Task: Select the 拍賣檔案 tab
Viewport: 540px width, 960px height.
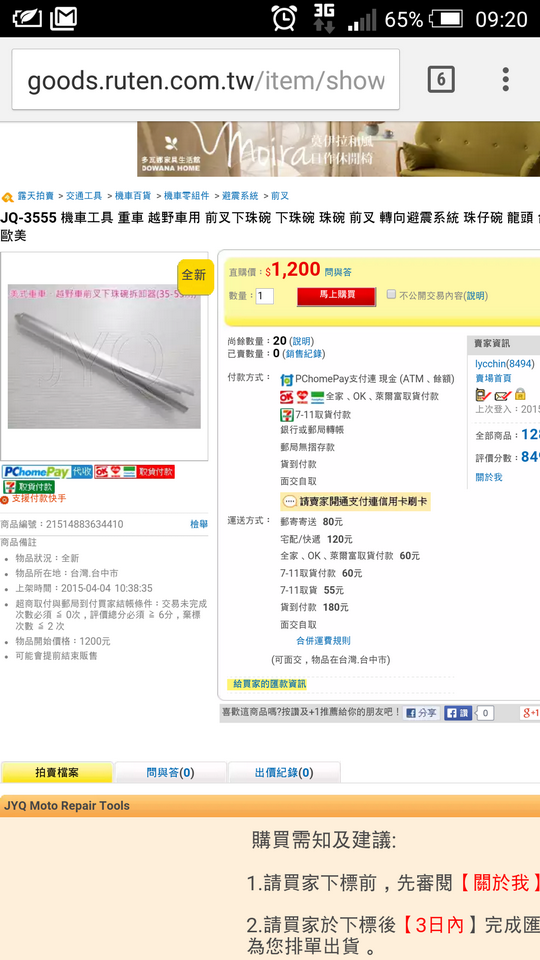Action: coord(57,773)
